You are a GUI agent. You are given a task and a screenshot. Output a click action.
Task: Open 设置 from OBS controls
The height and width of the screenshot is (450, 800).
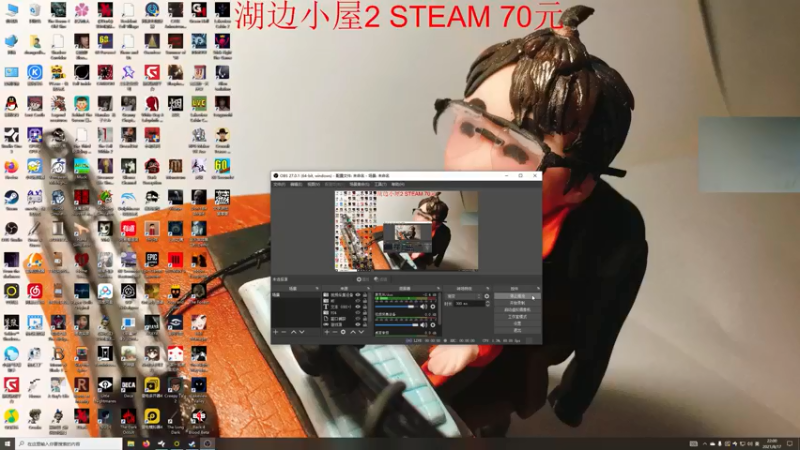pyautogui.click(x=517, y=323)
